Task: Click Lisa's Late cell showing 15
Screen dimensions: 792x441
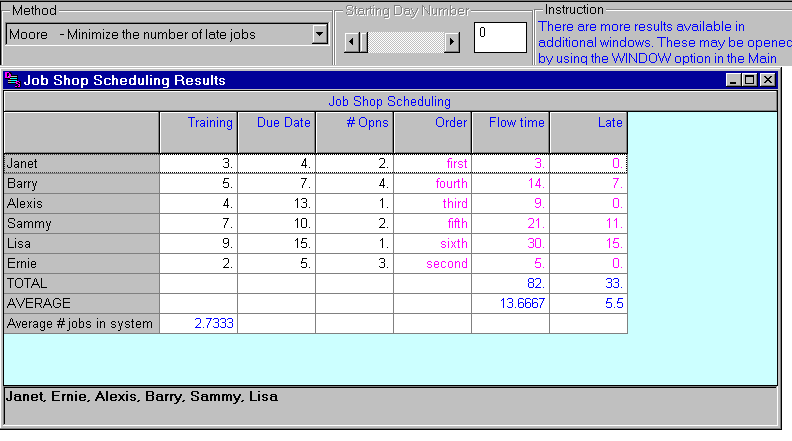Action: 588,243
